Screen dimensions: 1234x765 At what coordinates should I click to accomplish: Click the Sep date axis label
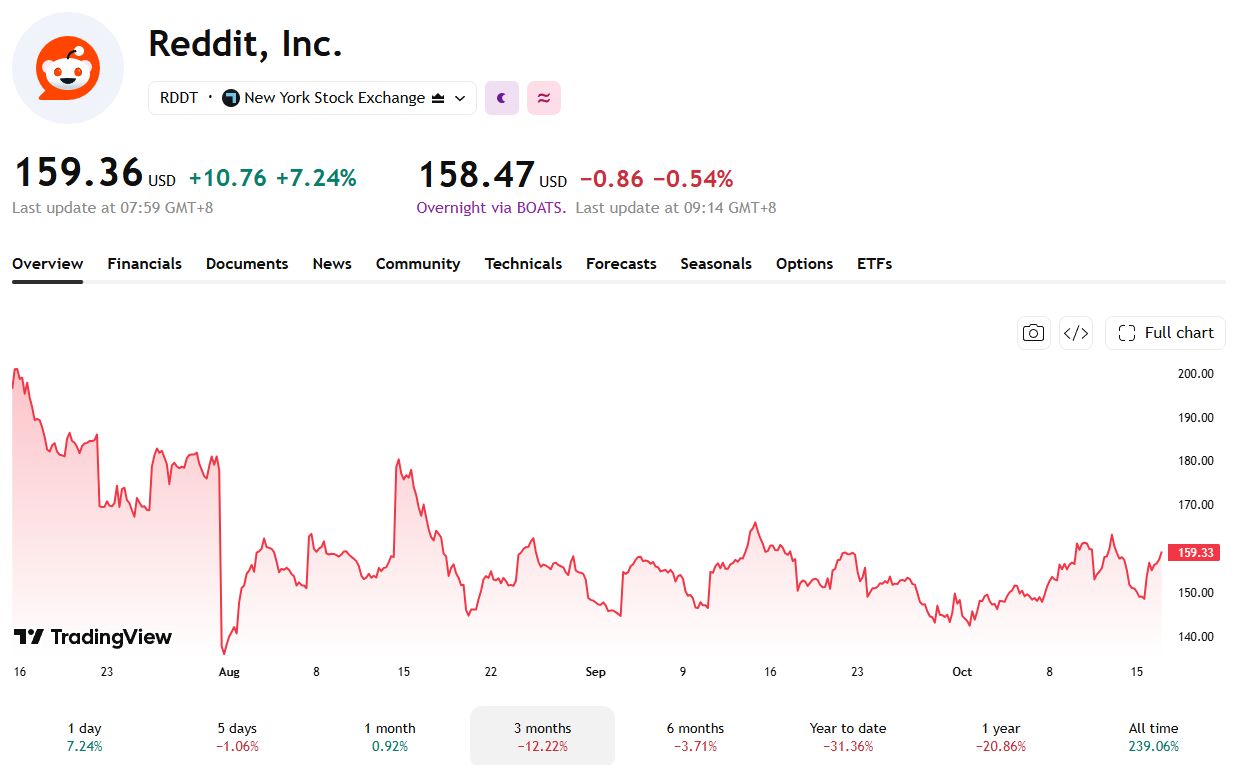click(x=596, y=672)
